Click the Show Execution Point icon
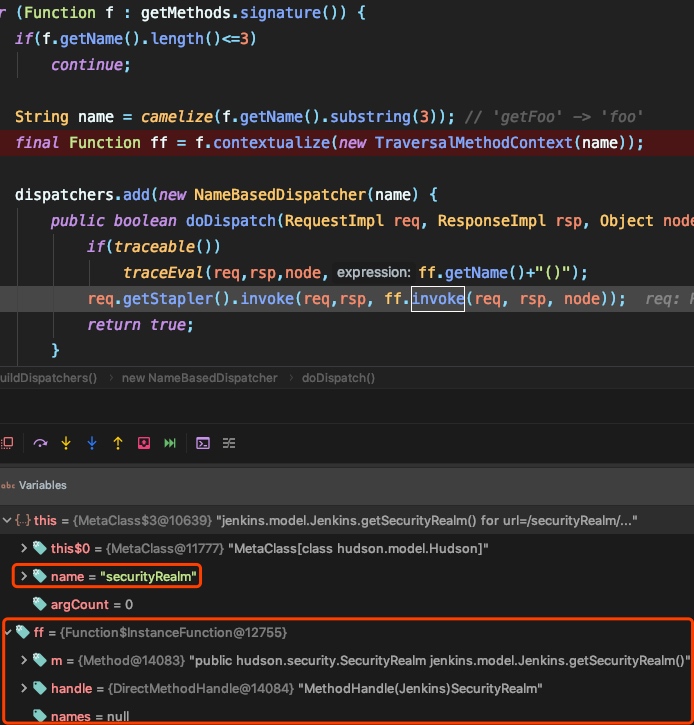The width and height of the screenshot is (694, 725). coord(7,442)
